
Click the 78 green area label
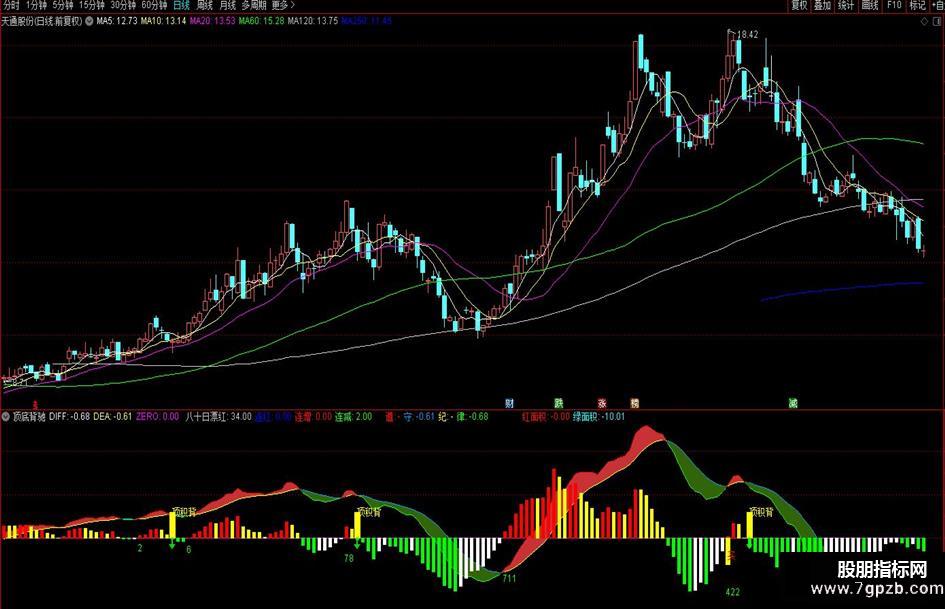349,558
